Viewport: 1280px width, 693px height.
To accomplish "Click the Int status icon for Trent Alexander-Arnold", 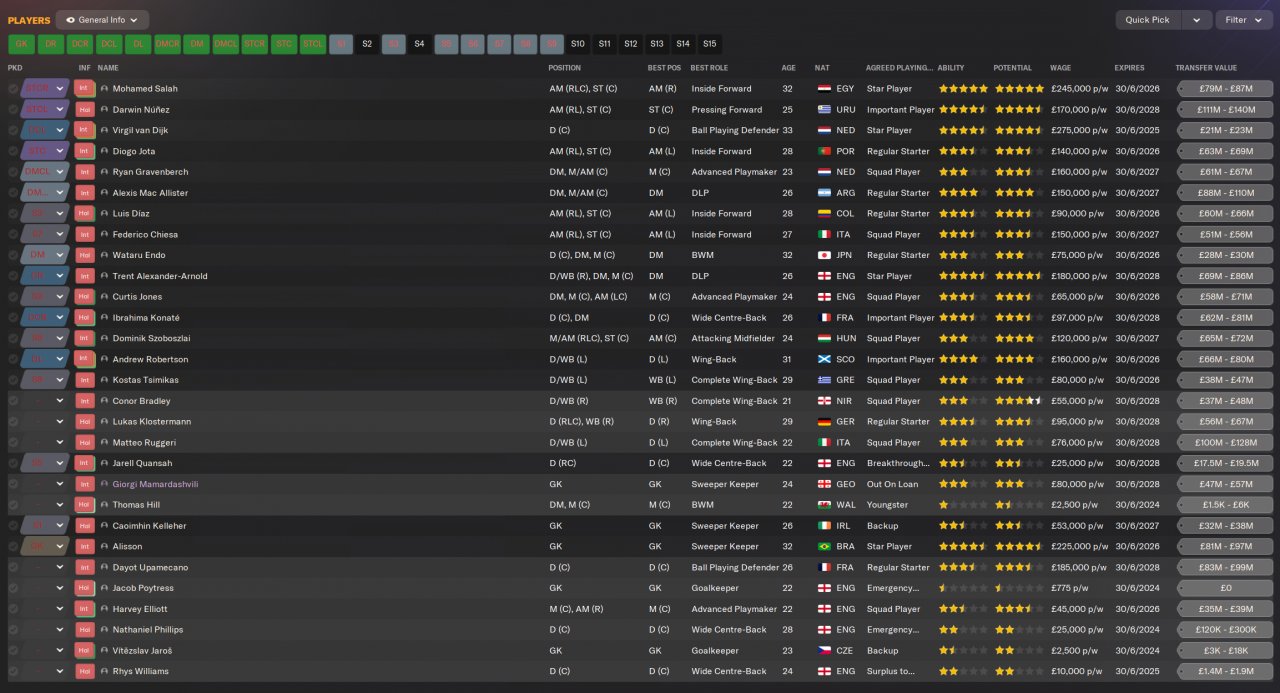I will [x=85, y=276].
